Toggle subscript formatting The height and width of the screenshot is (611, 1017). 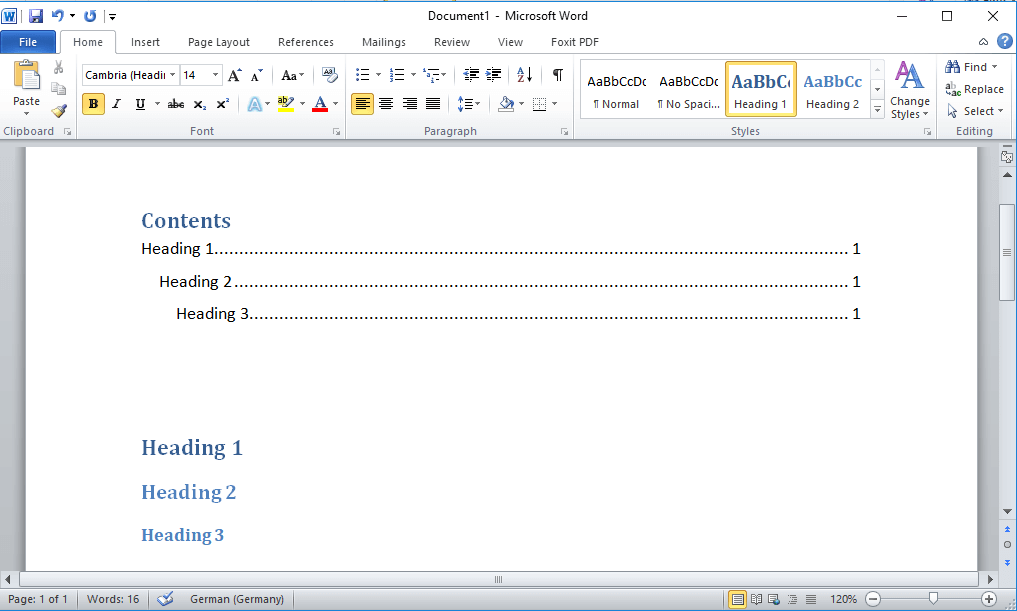[x=200, y=103]
